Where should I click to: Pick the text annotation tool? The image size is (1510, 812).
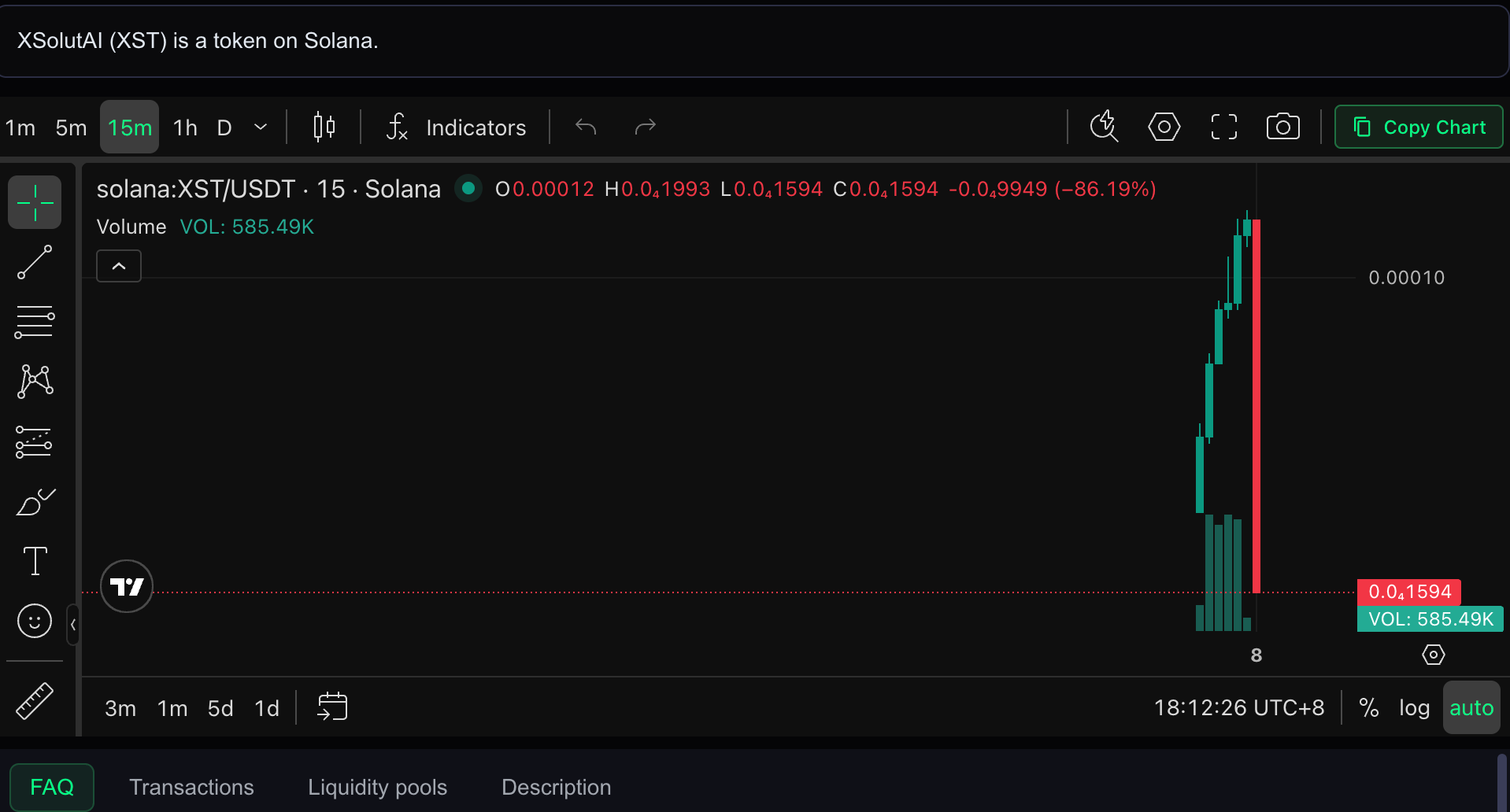pyautogui.click(x=35, y=561)
